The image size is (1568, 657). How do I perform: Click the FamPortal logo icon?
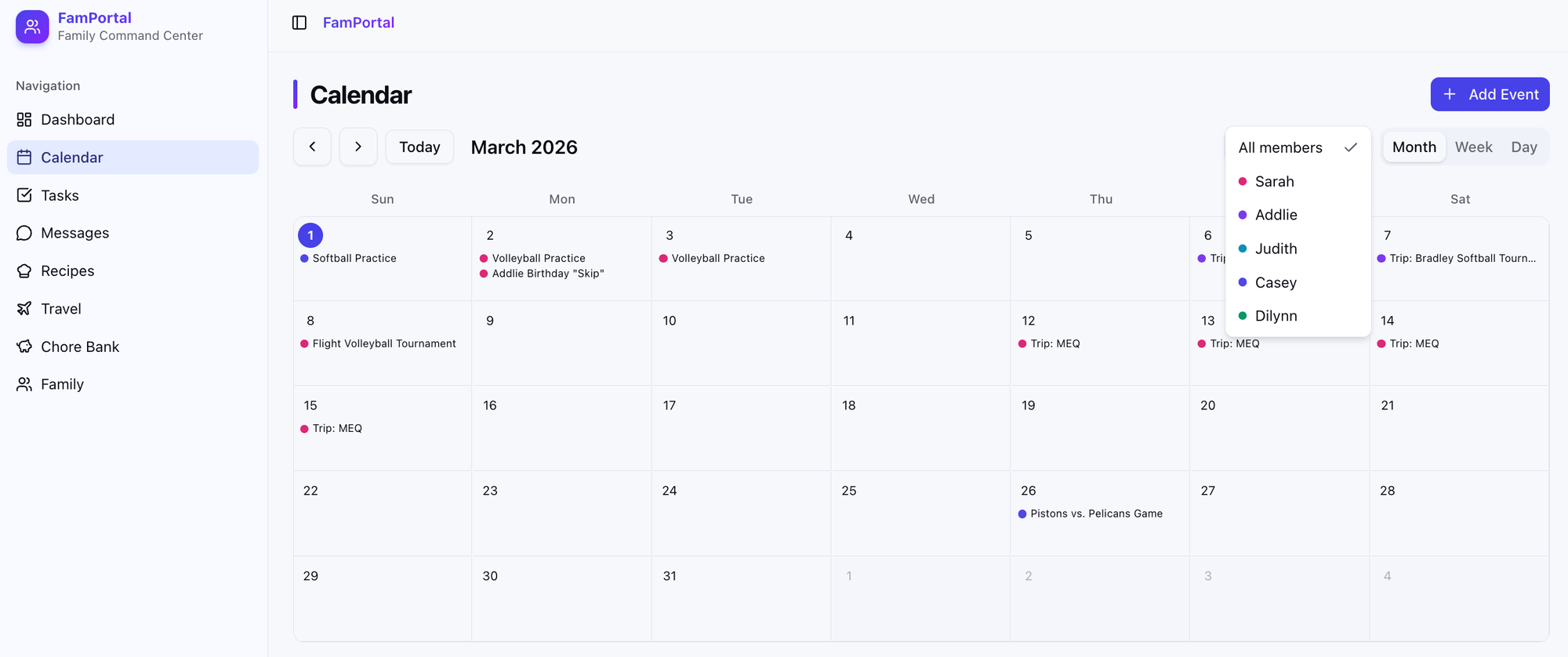[x=32, y=27]
